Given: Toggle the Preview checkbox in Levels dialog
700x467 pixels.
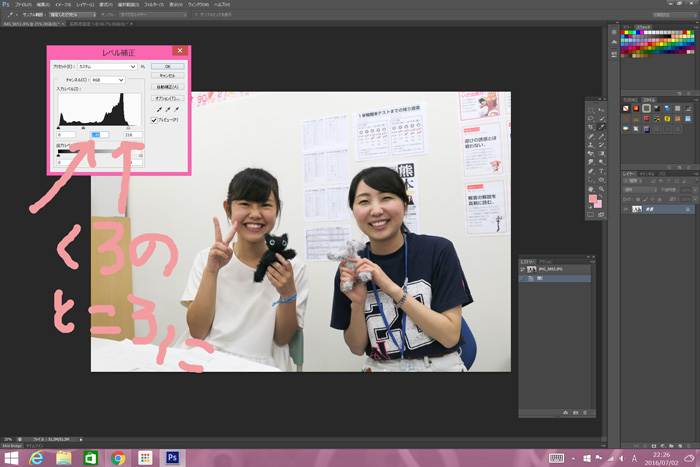Looking at the screenshot, I should [155, 120].
